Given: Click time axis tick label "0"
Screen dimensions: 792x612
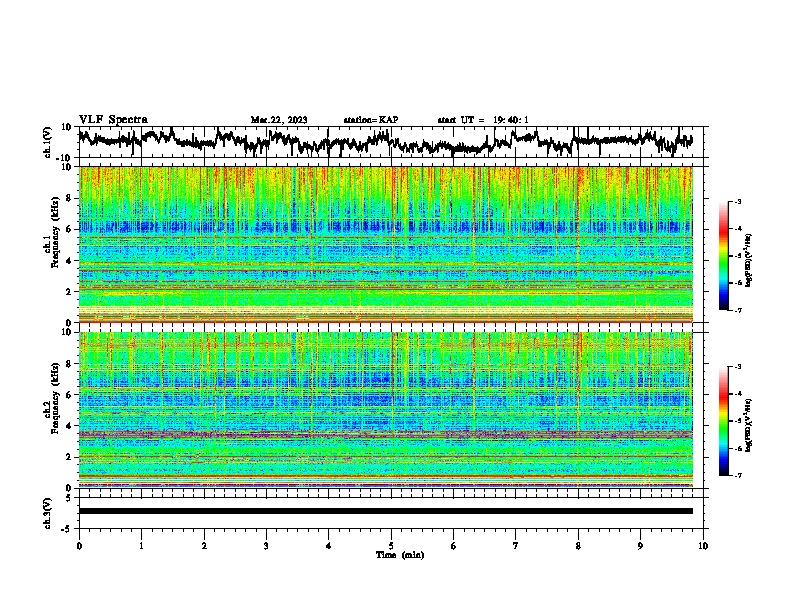Looking at the screenshot, I should (x=79, y=546).
